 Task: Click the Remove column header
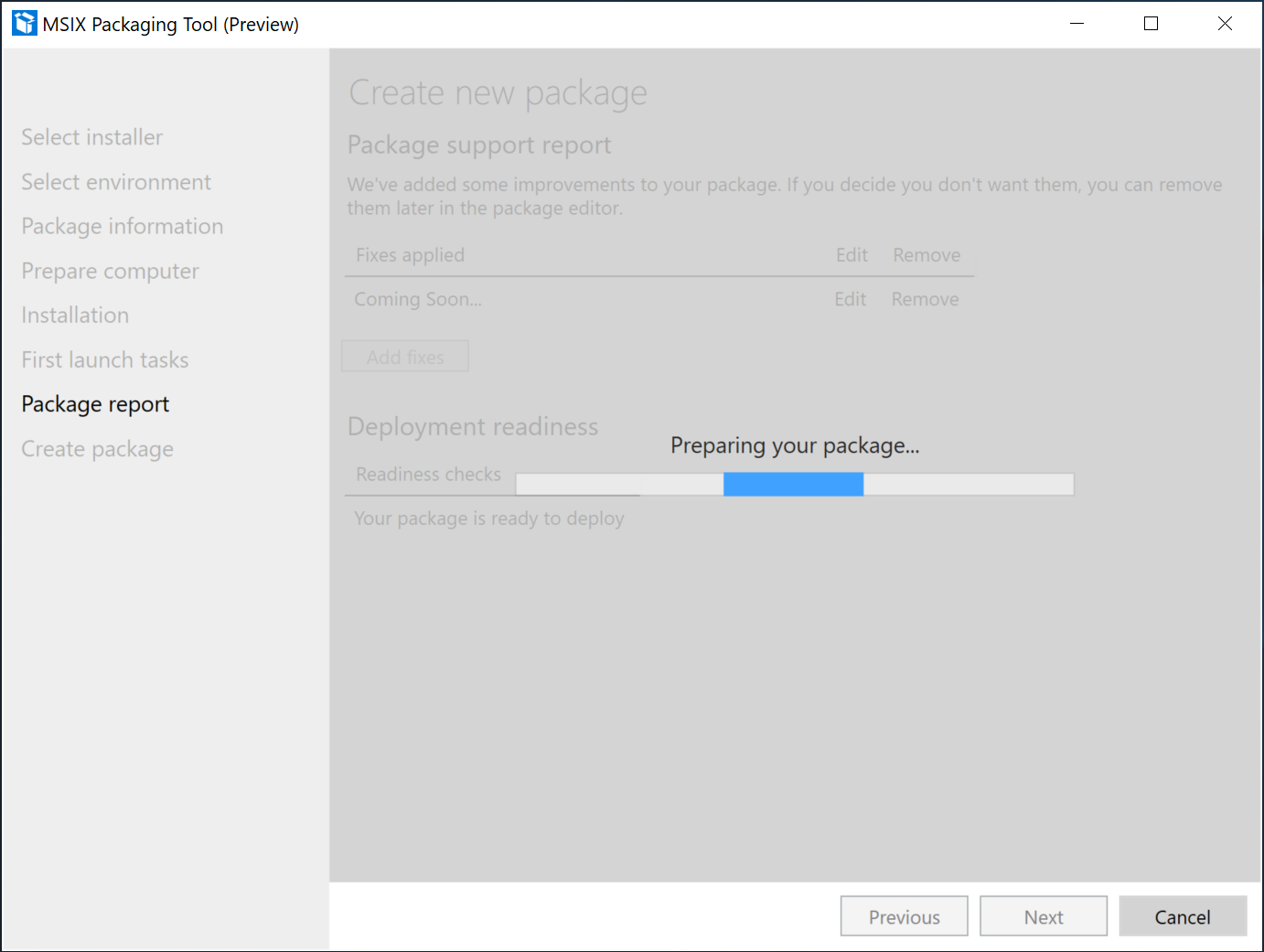[x=927, y=255]
